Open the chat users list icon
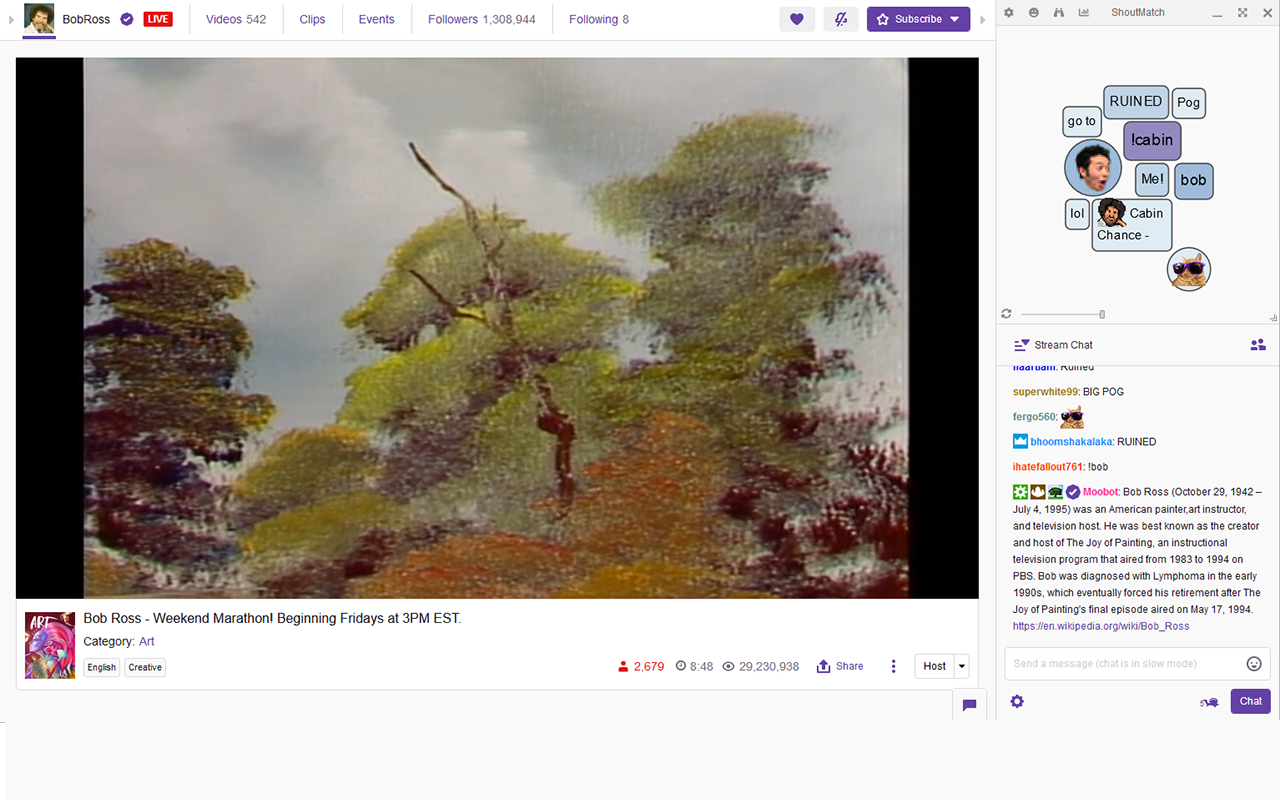The height and width of the screenshot is (800, 1280). tap(1258, 345)
